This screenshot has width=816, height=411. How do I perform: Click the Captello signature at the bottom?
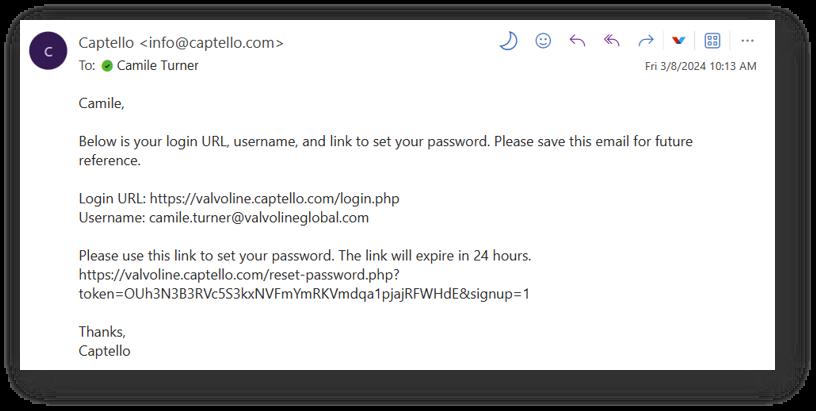point(105,351)
